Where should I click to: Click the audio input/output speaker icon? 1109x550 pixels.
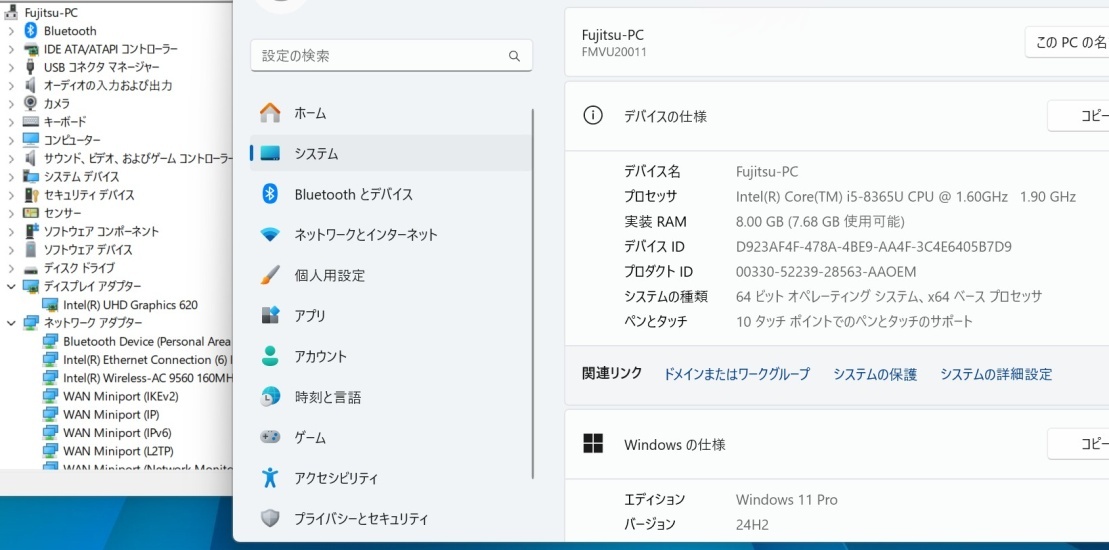pyautogui.click(x=30, y=85)
